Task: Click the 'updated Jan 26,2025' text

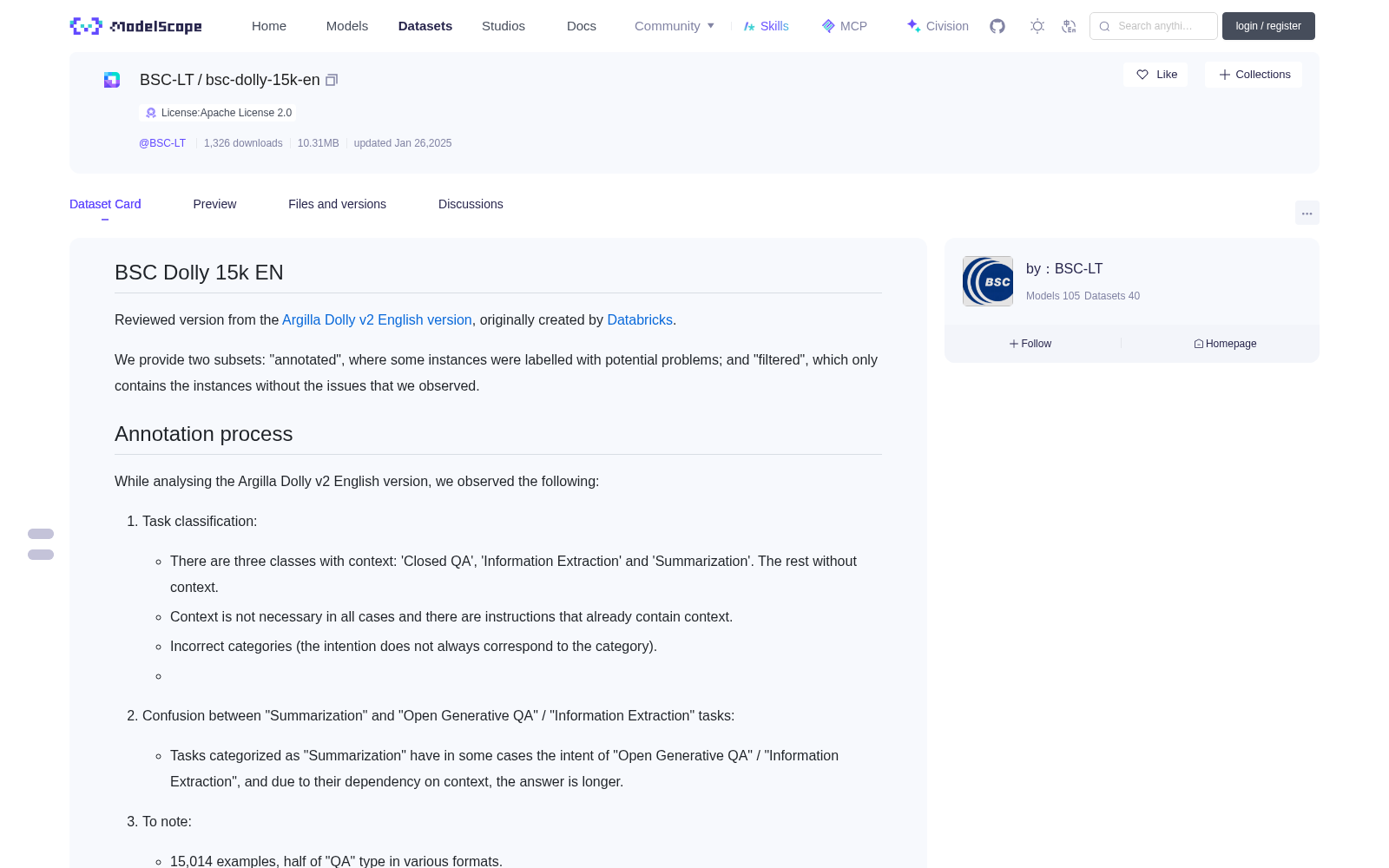Action: 403,143
